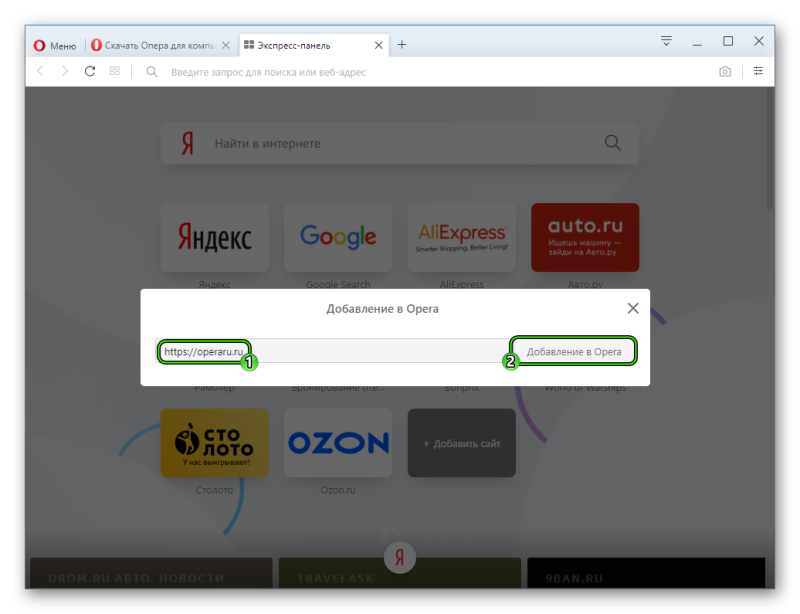Screen dimensions: 800x614
Task: Click the page vertical scrollbar
Action: (x=769, y=148)
